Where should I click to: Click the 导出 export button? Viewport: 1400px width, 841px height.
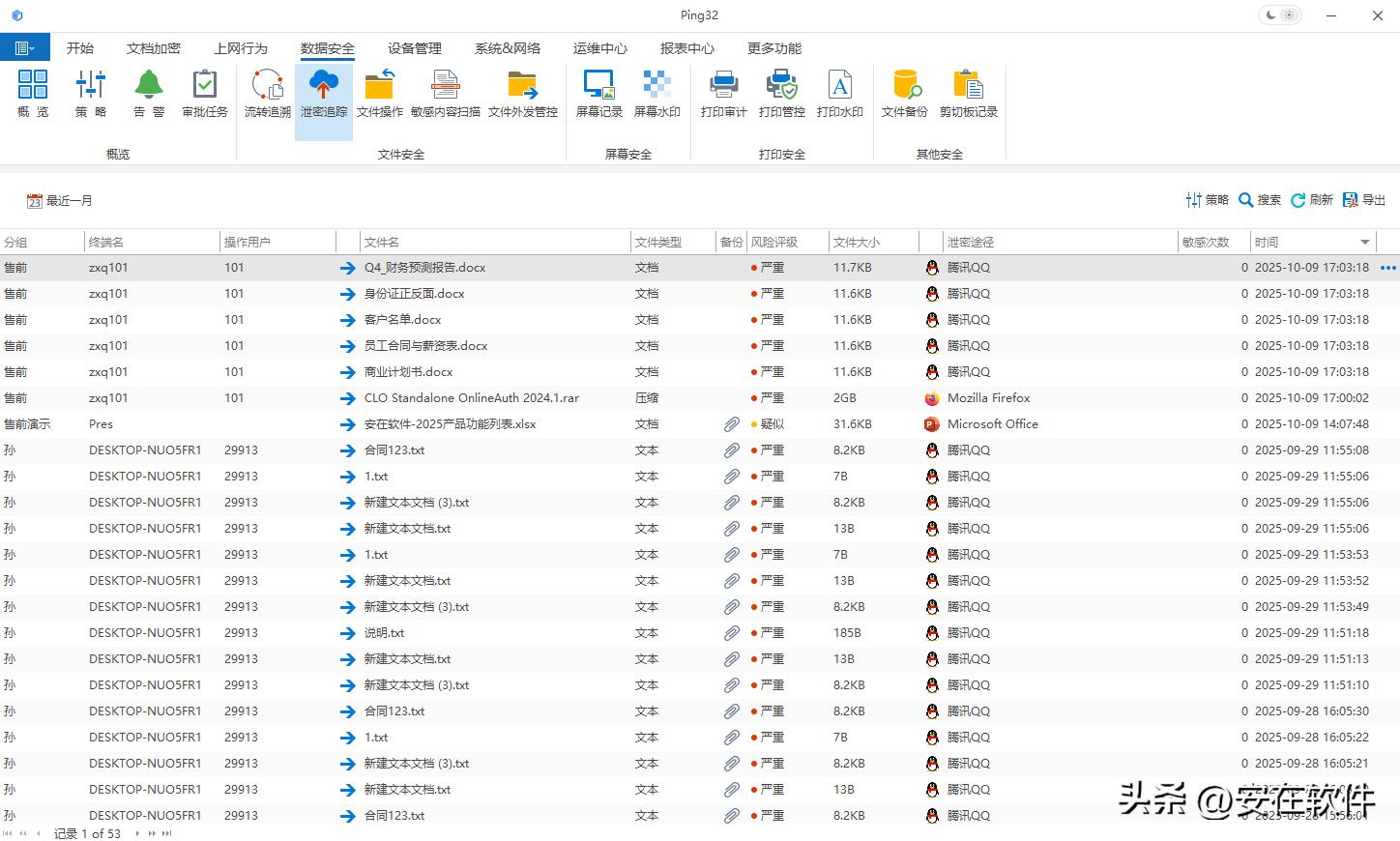pyautogui.click(x=1364, y=200)
